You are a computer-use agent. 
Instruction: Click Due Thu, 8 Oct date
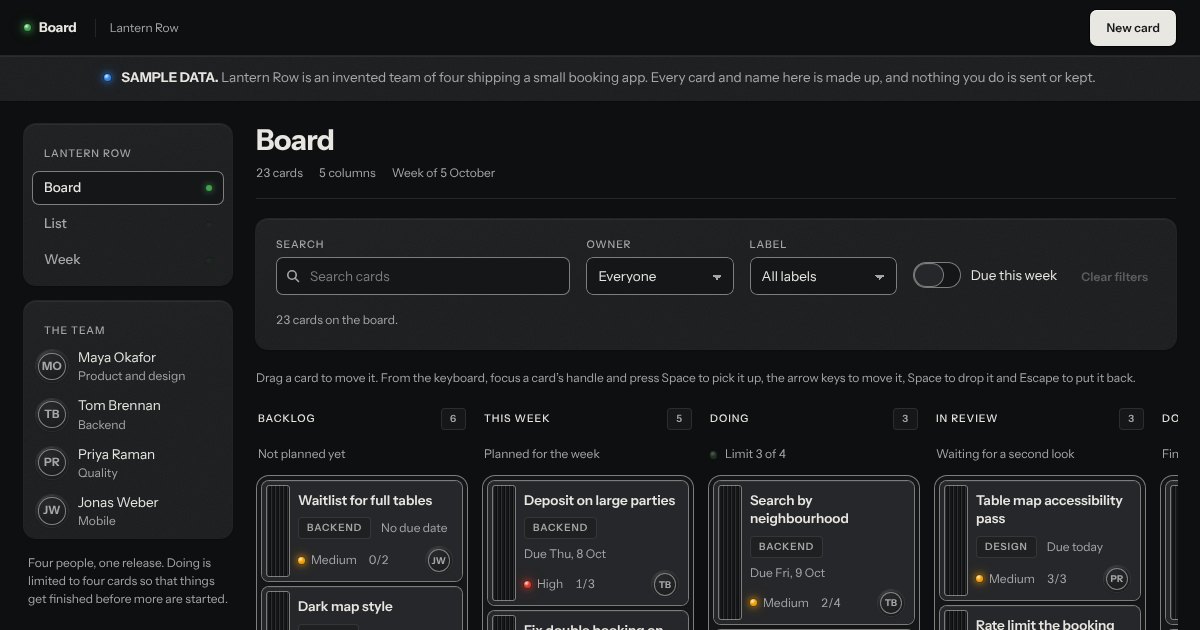(x=565, y=554)
